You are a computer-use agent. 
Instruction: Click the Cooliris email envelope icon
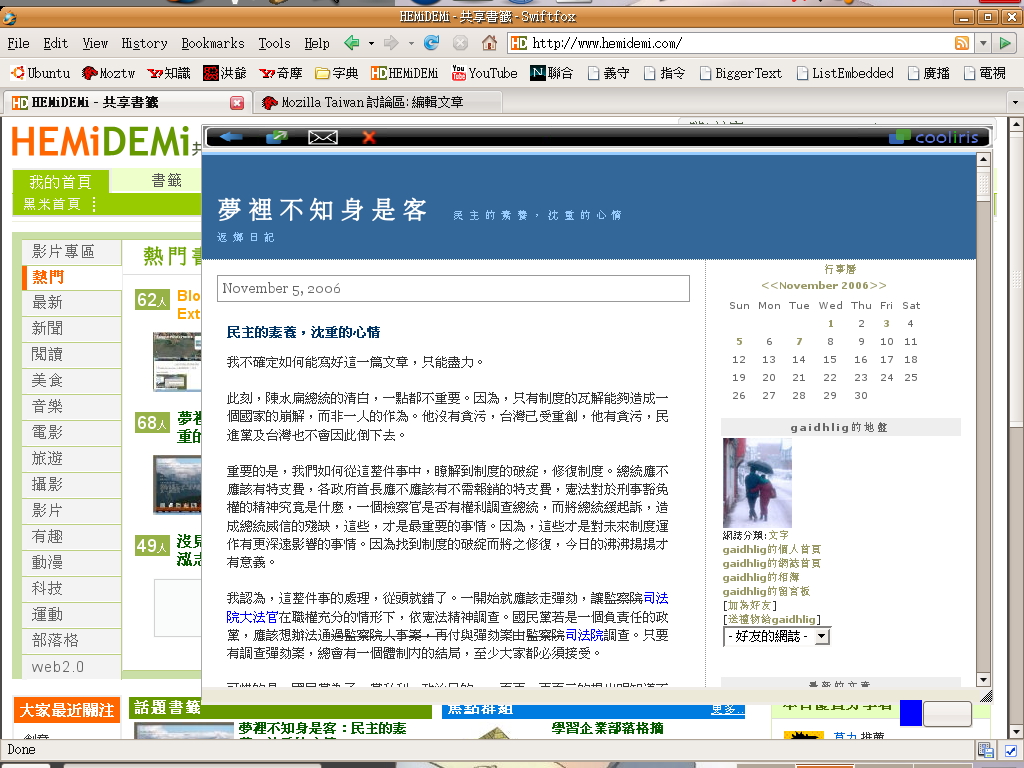click(323, 137)
